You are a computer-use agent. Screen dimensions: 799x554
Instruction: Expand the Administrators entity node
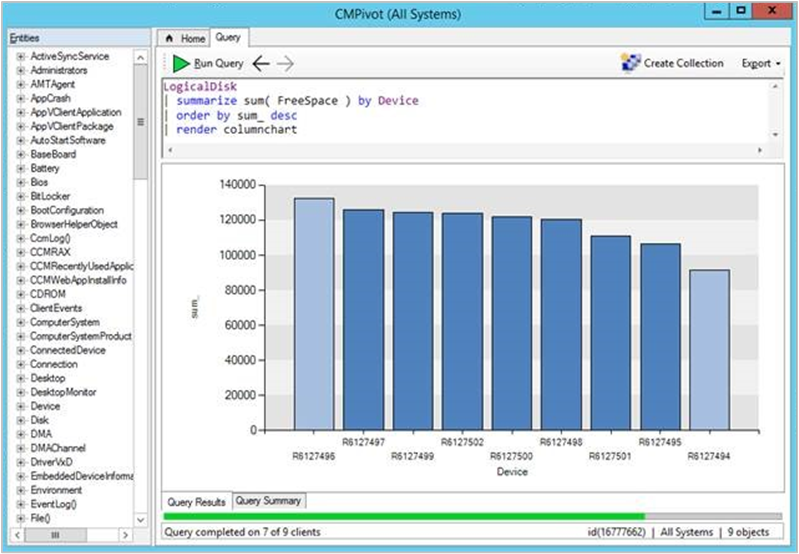click(x=20, y=71)
